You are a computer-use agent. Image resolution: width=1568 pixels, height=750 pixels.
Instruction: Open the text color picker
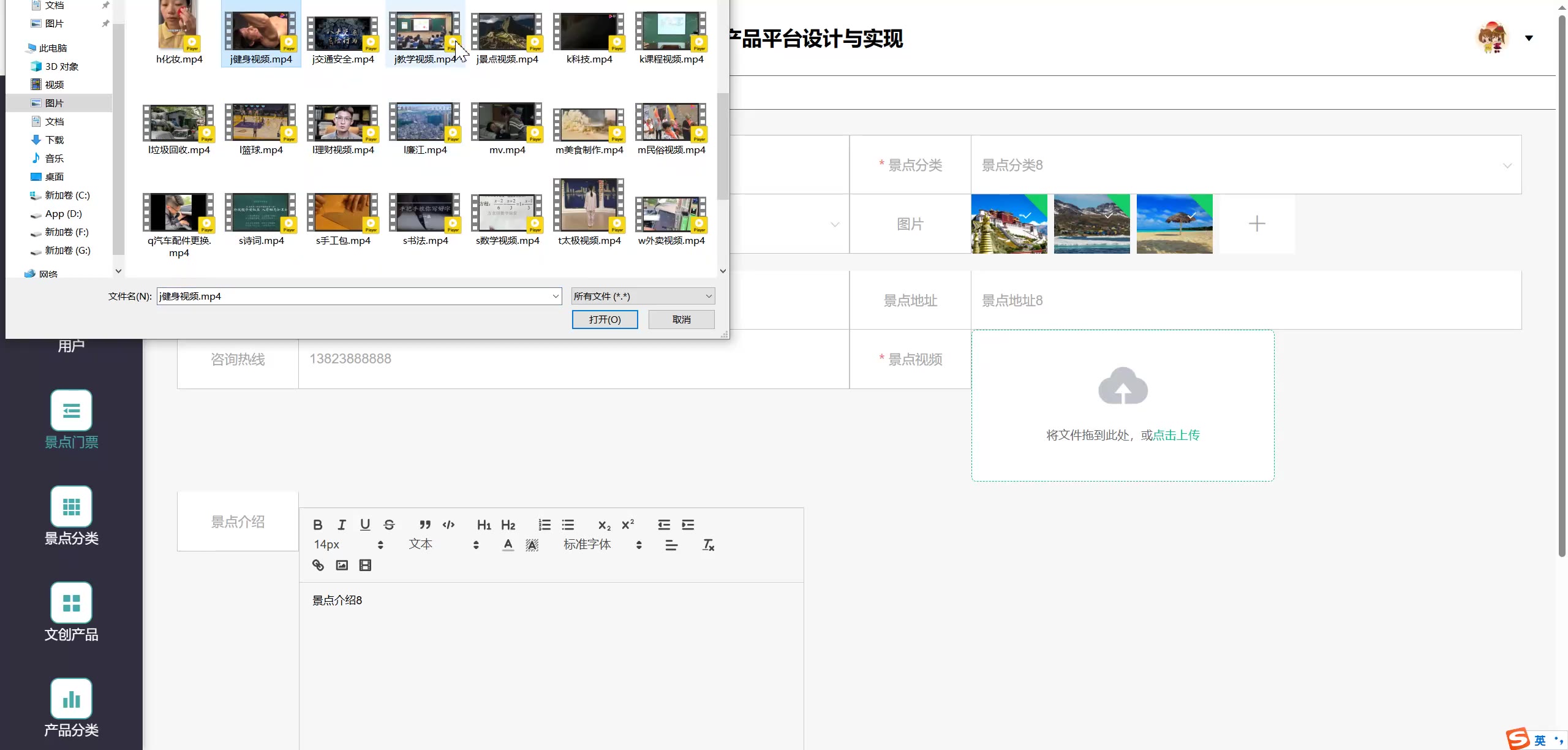click(508, 545)
